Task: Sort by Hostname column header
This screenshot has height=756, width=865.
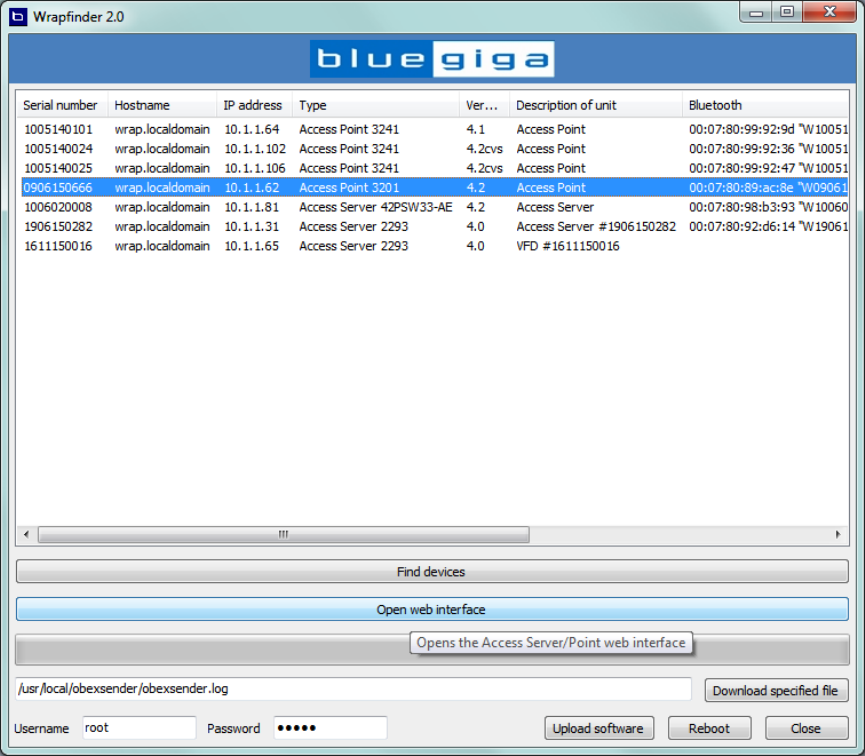Action: click(162, 105)
